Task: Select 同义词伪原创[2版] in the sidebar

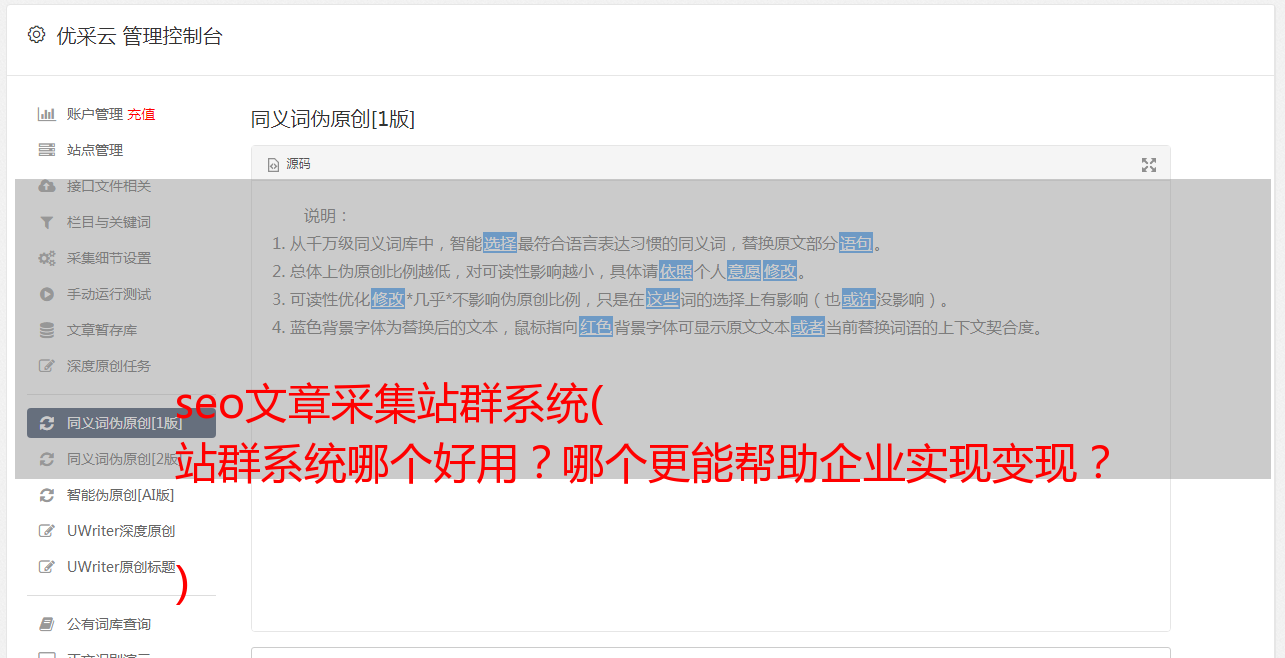Action: (x=121, y=459)
